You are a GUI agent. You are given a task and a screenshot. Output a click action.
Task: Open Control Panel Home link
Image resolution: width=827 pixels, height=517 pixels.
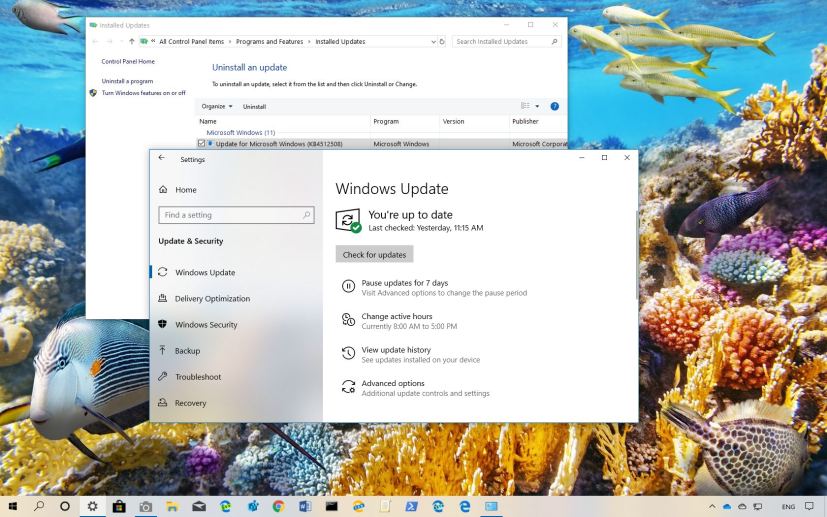[x=128, y=61]
